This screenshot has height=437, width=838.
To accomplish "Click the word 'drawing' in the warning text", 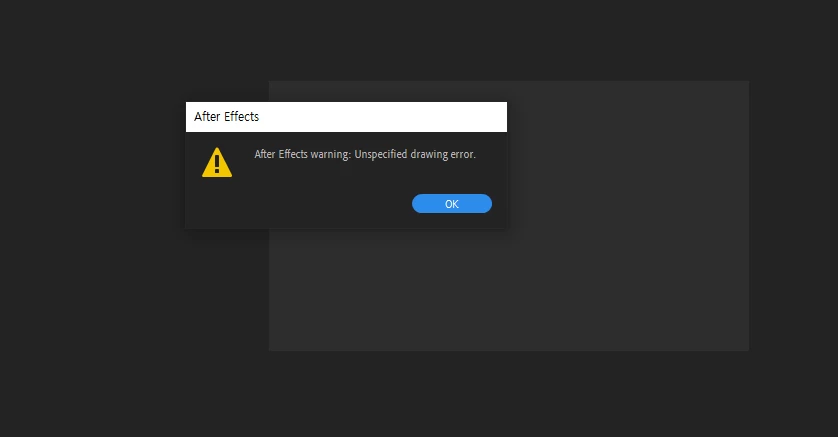I will pos(429,154).
